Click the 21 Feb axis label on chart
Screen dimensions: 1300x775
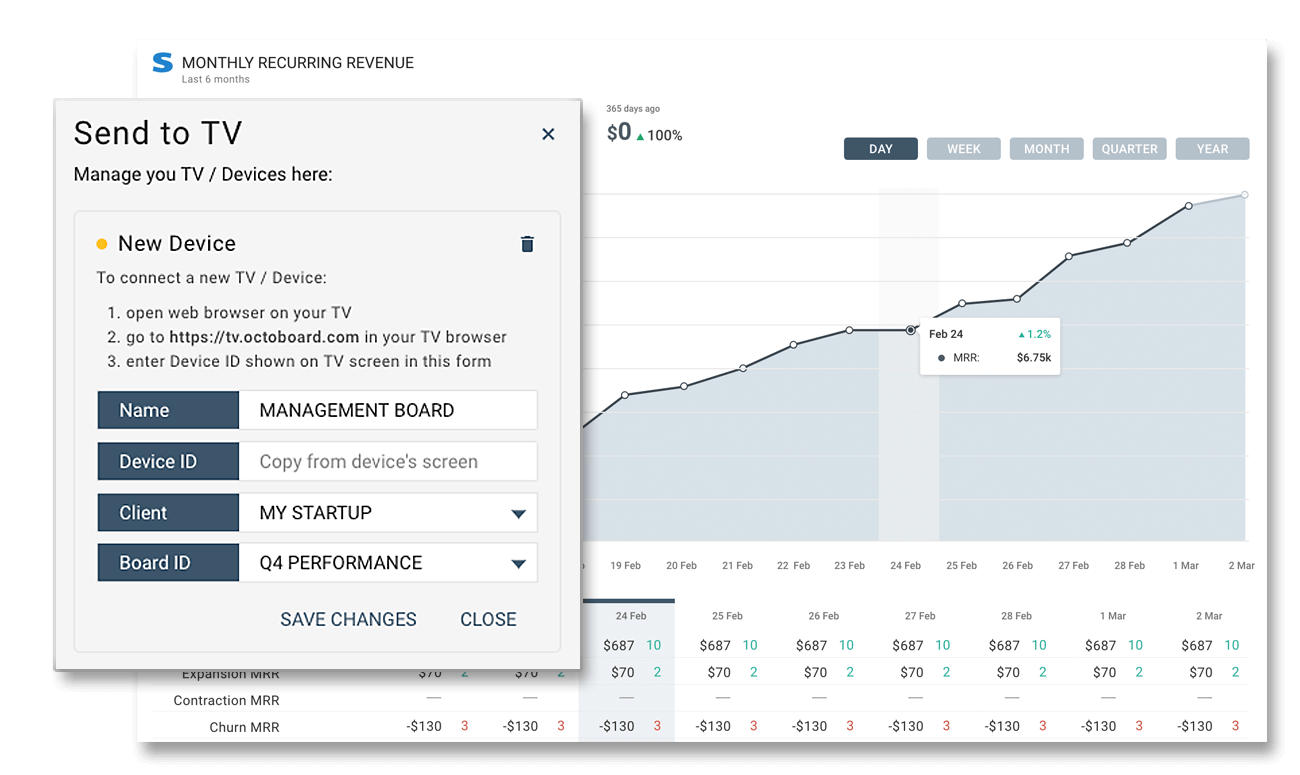[737, 565]
